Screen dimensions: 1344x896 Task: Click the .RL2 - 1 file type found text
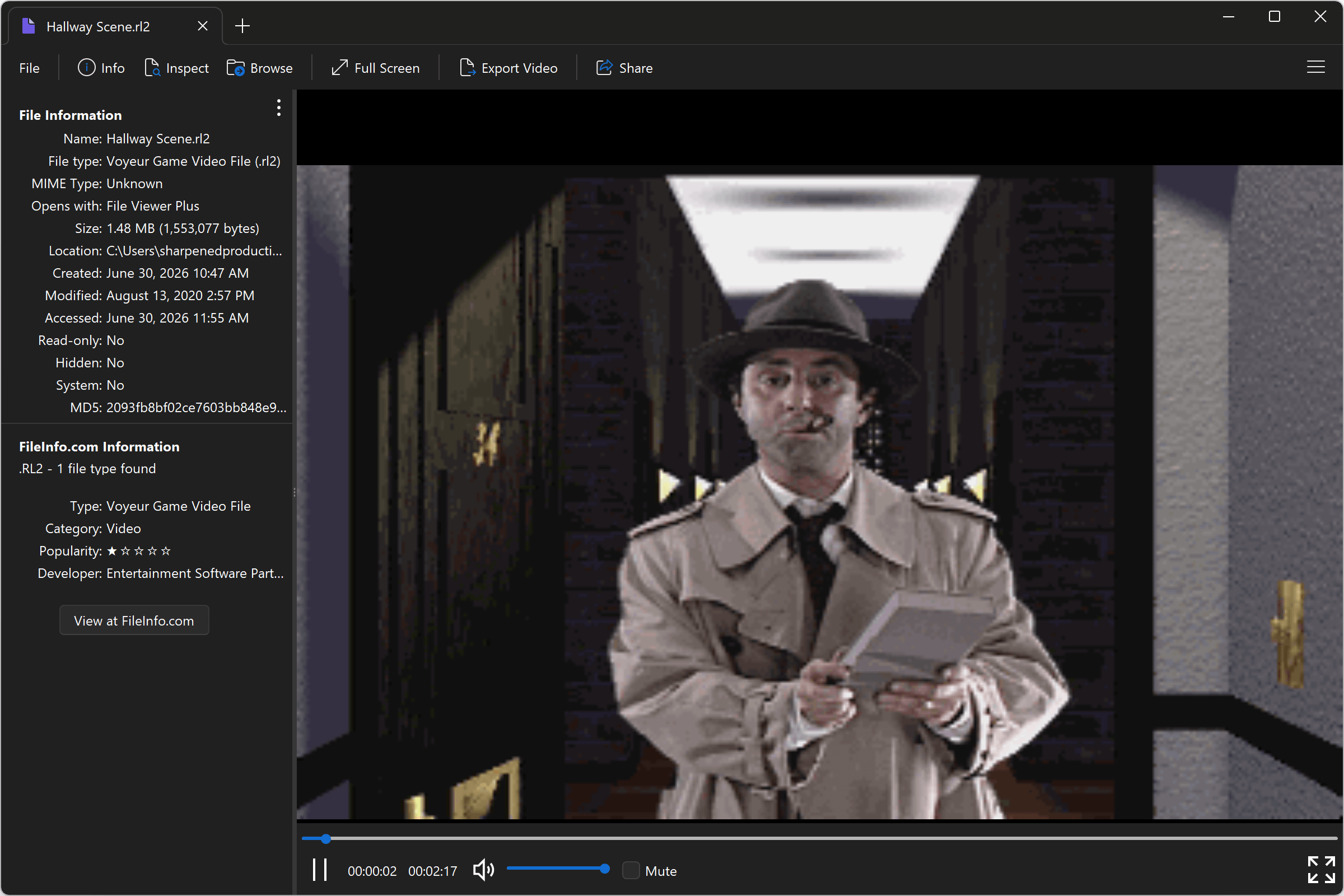87,469
